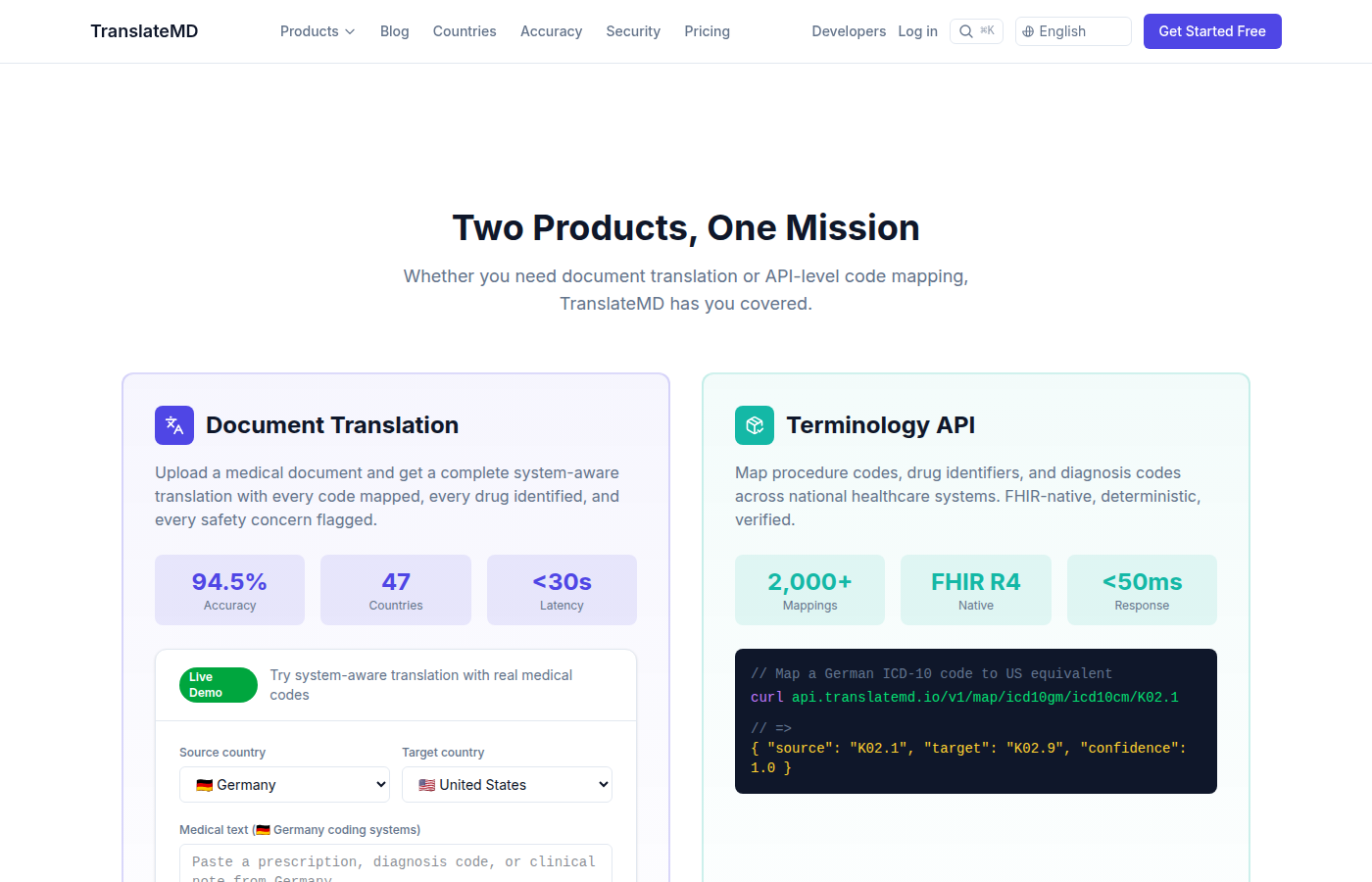The image size is (1372, 882).
Task: Open the Blog page
Action: 394,31
